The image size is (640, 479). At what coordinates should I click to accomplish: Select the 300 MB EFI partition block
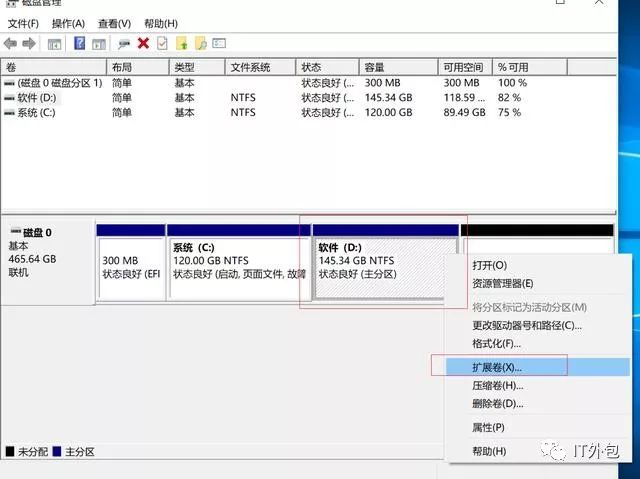click(131, 263)
